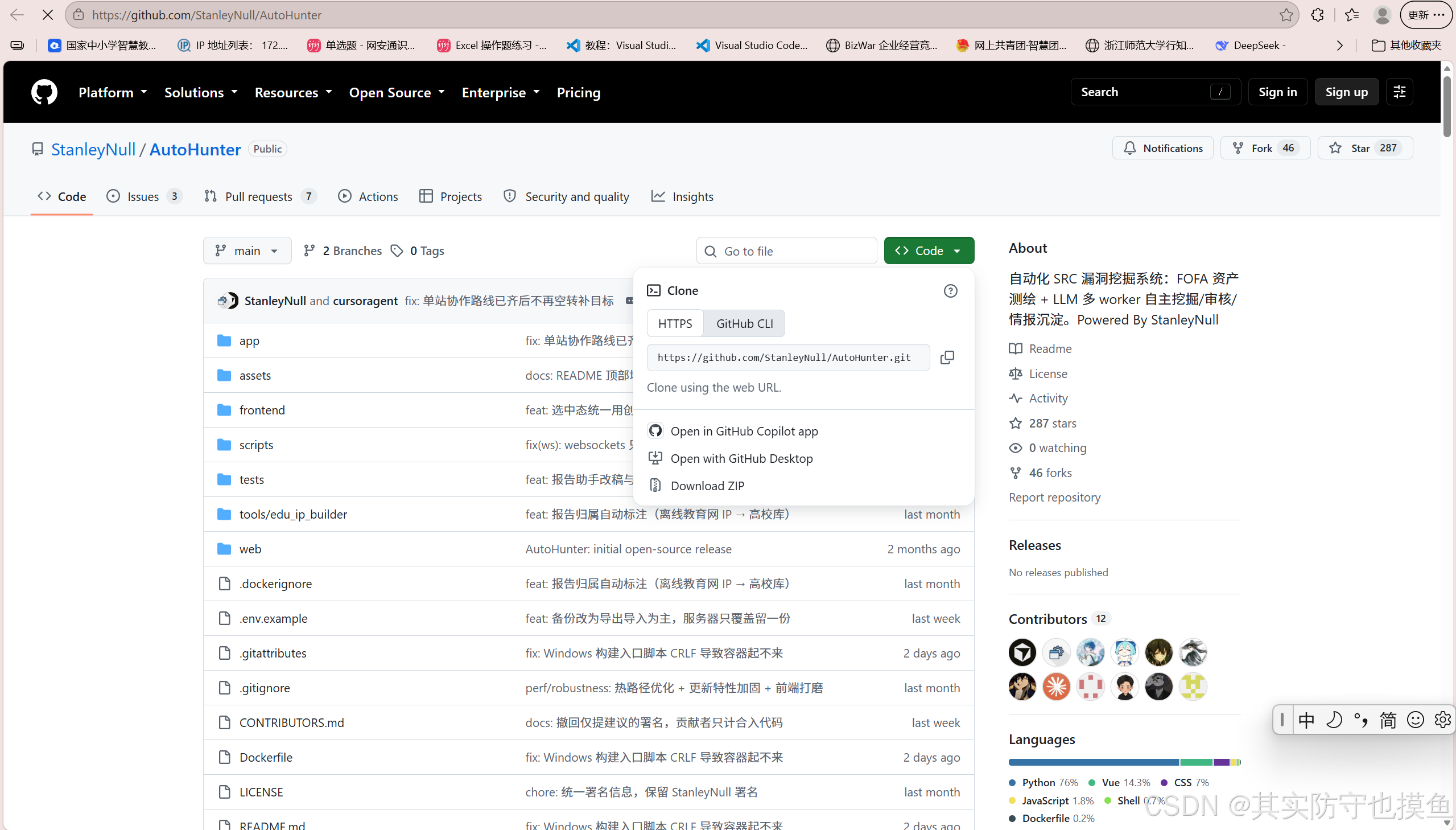The height and width of the screenshot is (830, 1456).
Task: Open the frontend folder
Action: click(262, 410)
